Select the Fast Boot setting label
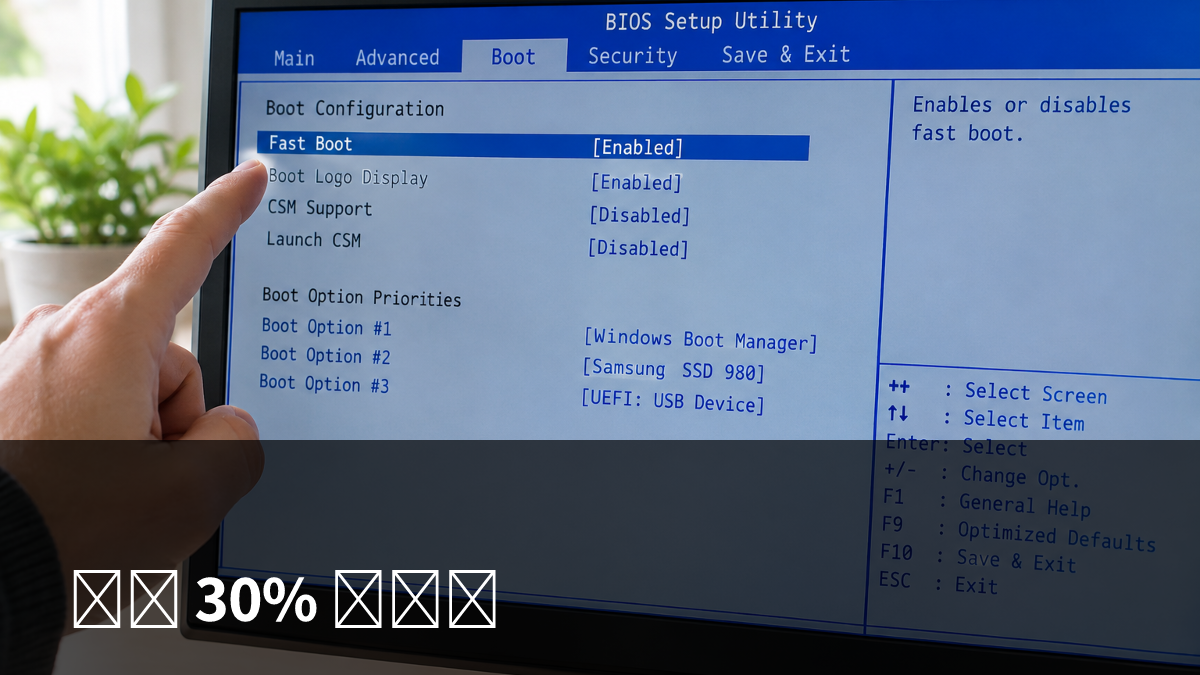Image resolution: width=1200 pixels, height=675 pixels. (310, 144)
